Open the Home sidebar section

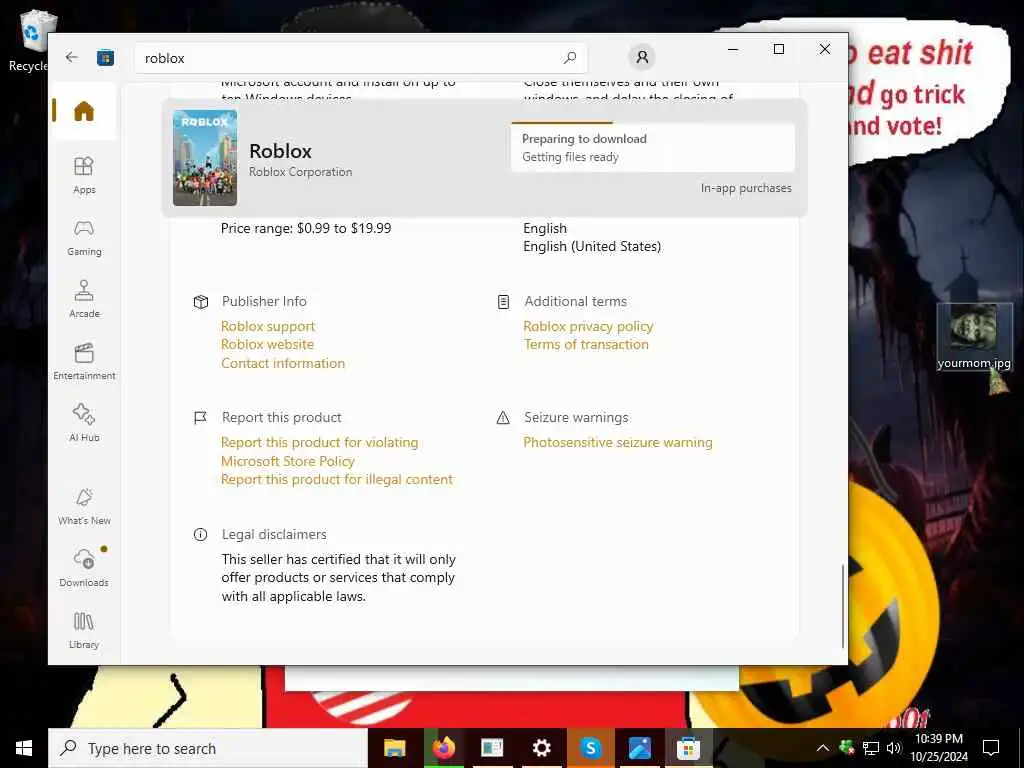point(84,111)
